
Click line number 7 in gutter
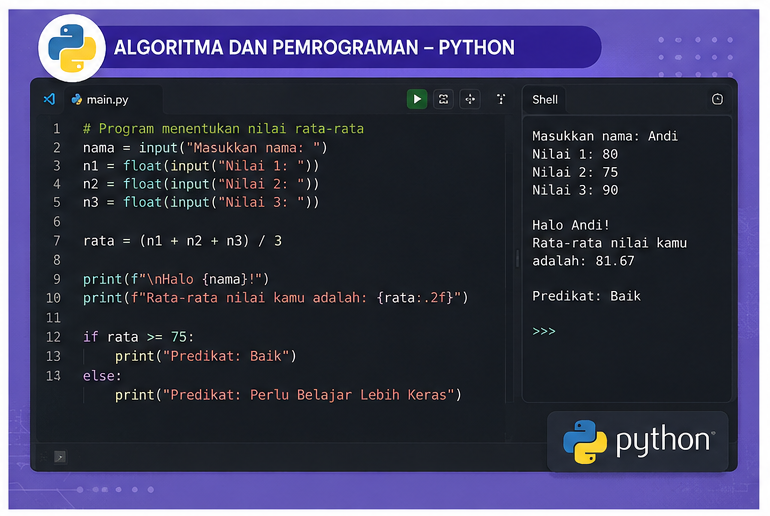[56, 241]
